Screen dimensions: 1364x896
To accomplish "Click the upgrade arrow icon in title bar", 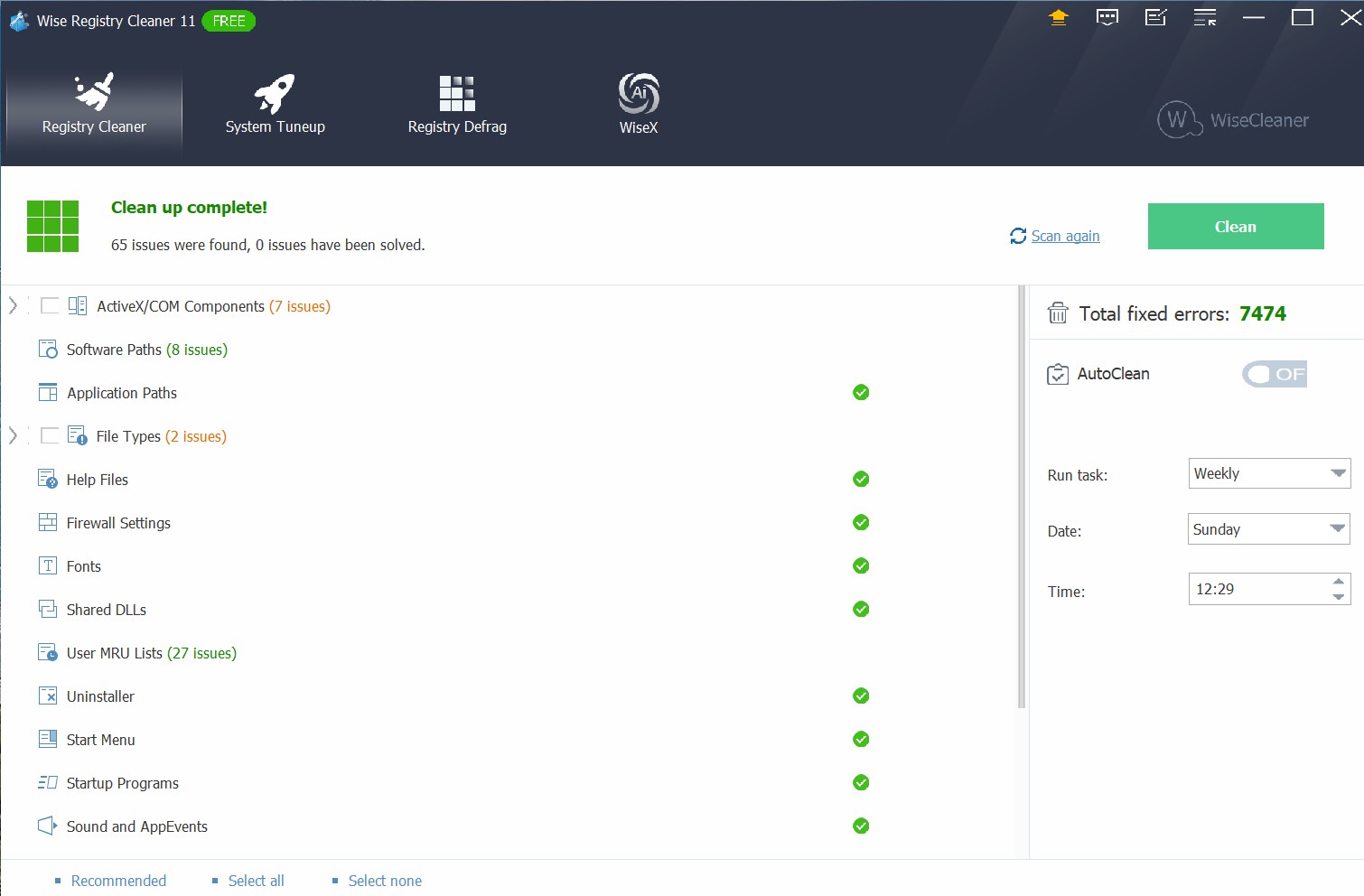I will [1059, 17].
